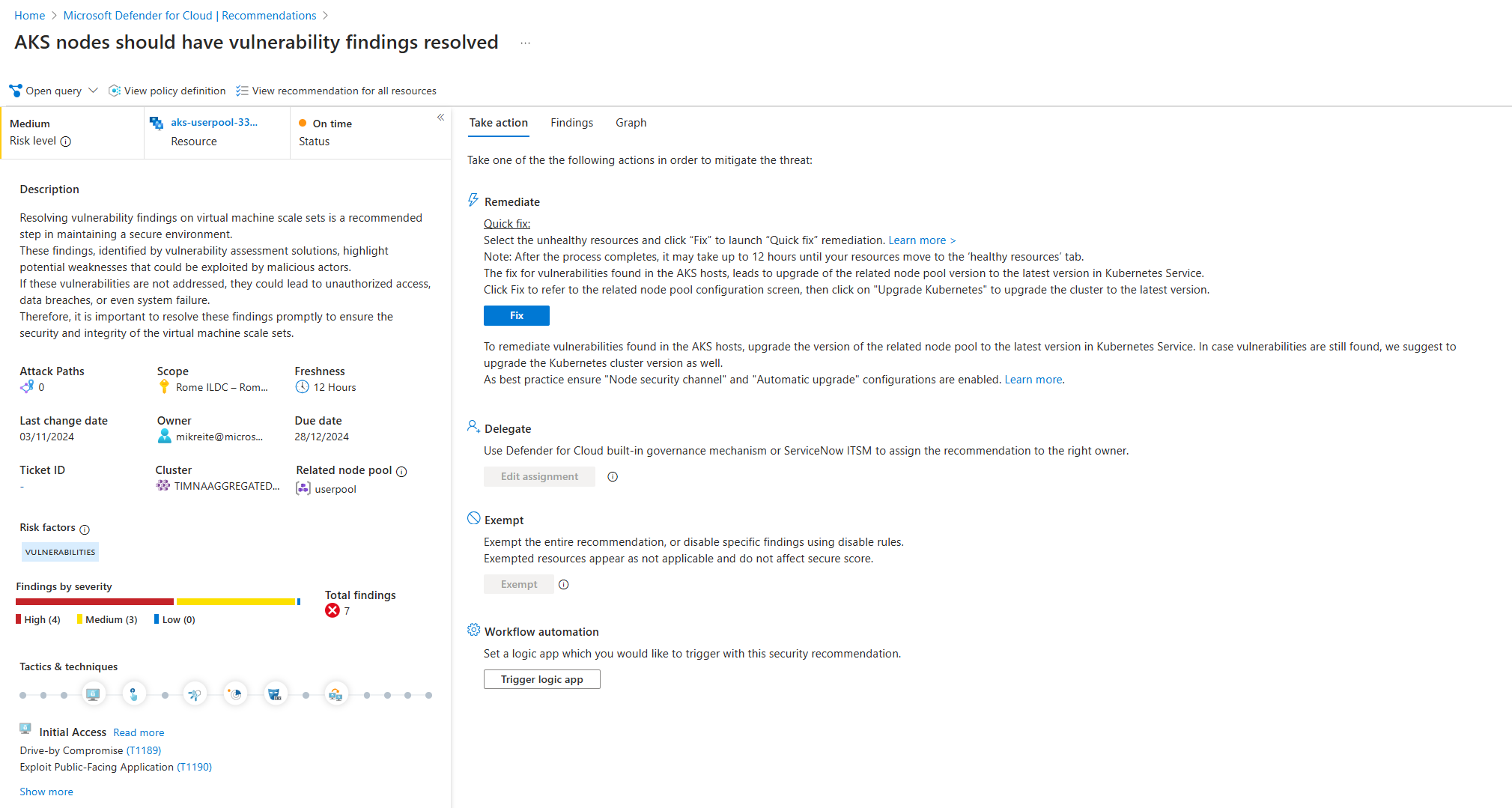Click the Trigger logic app button
The height and width of the screenshot is (808, 1512).
[x=541, y=679]
